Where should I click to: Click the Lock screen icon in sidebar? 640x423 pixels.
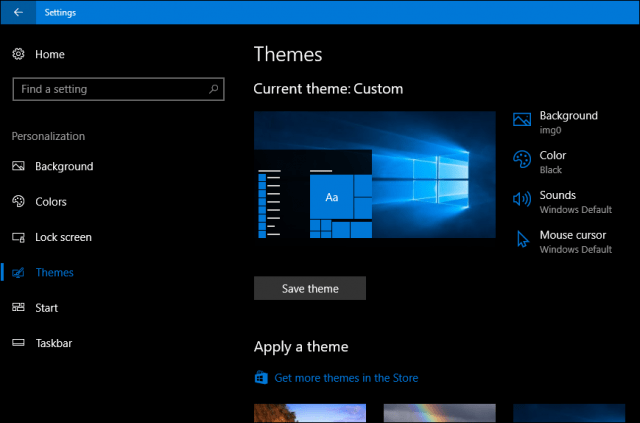18,237
